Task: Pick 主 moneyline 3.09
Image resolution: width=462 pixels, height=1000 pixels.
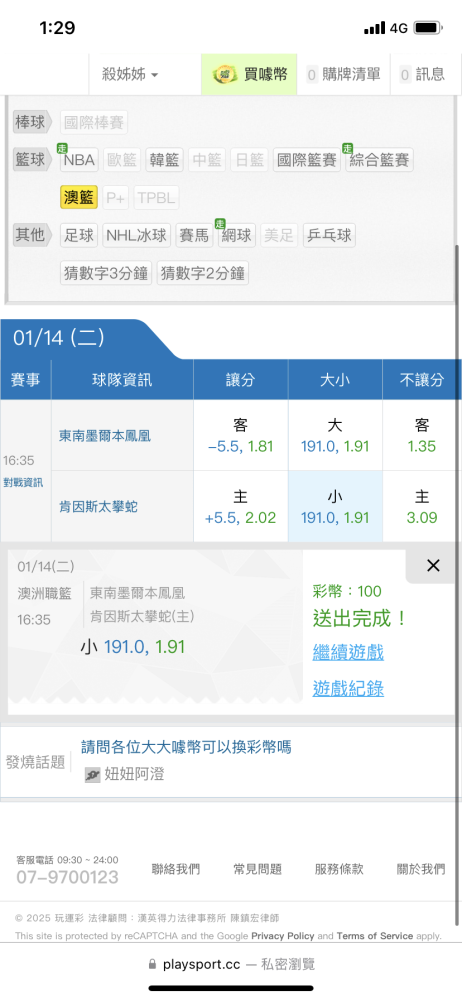Action: coord(422,507)
